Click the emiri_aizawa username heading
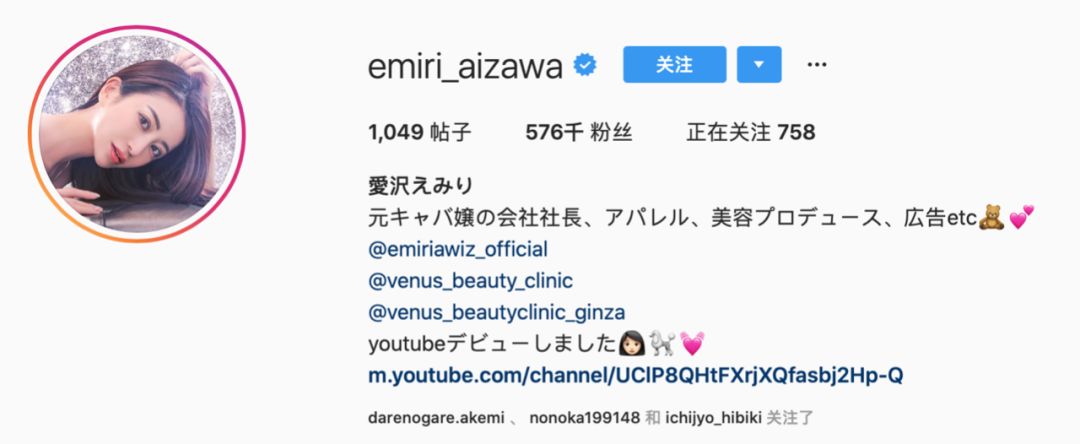 pos(466,67)
